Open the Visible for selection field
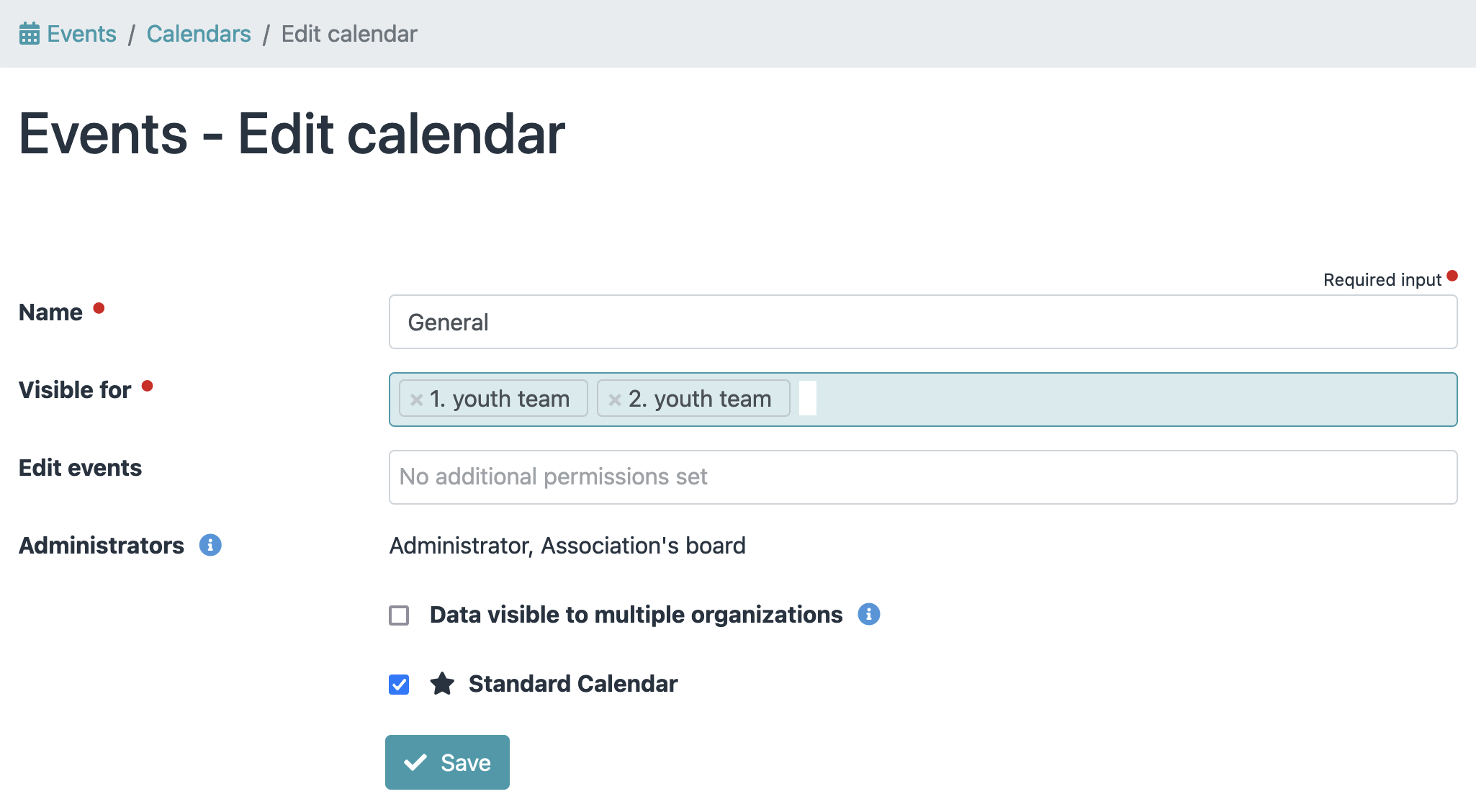 (1130, 400)
